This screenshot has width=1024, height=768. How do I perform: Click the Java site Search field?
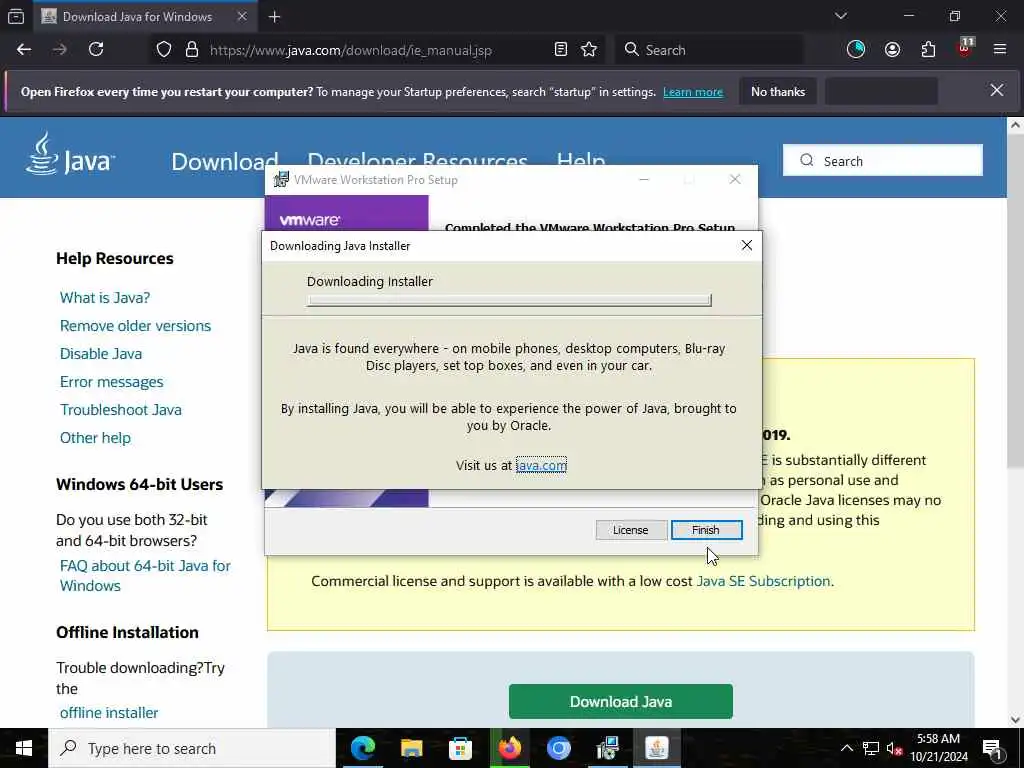[882, 161]
